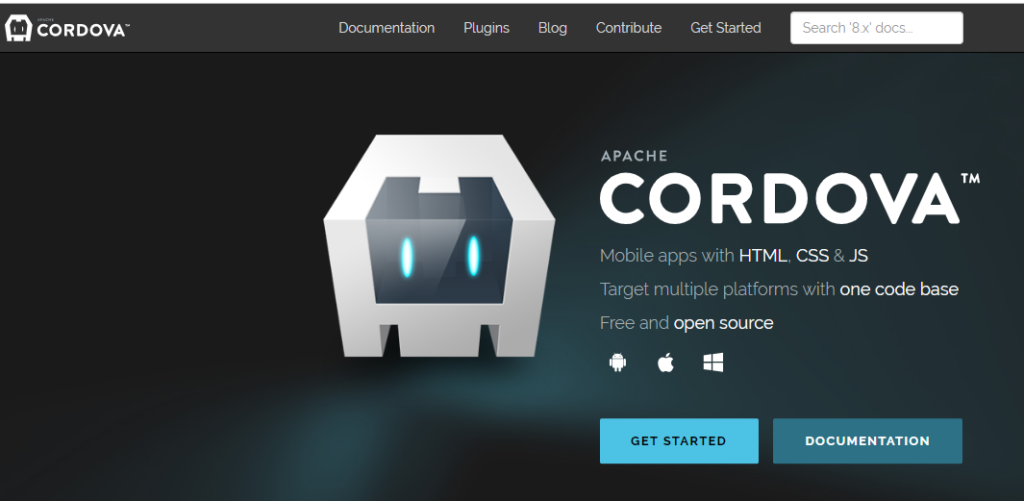Choose Get Started in the top navigation
This screenshot has width=1024, height=501.
[x=725, y=28]
